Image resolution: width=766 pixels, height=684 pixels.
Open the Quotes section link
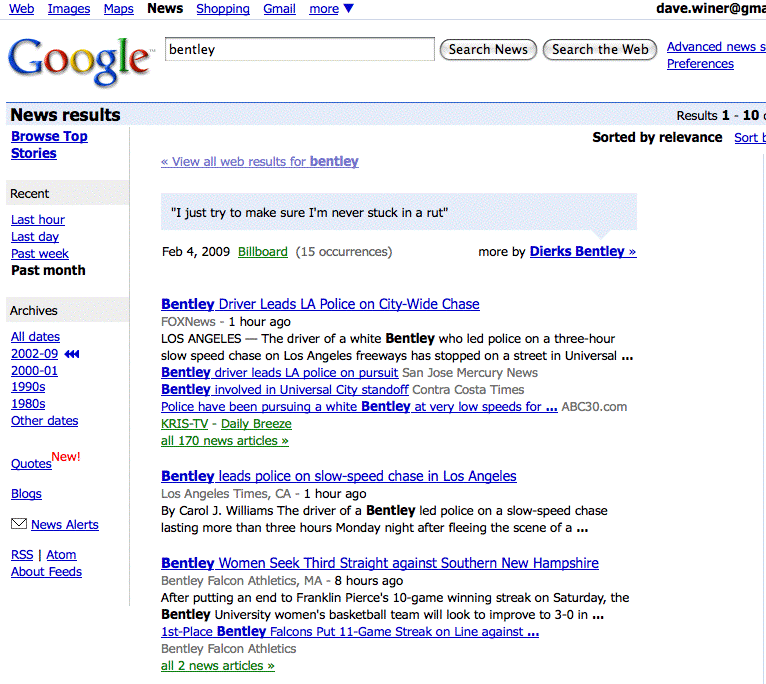31,464
